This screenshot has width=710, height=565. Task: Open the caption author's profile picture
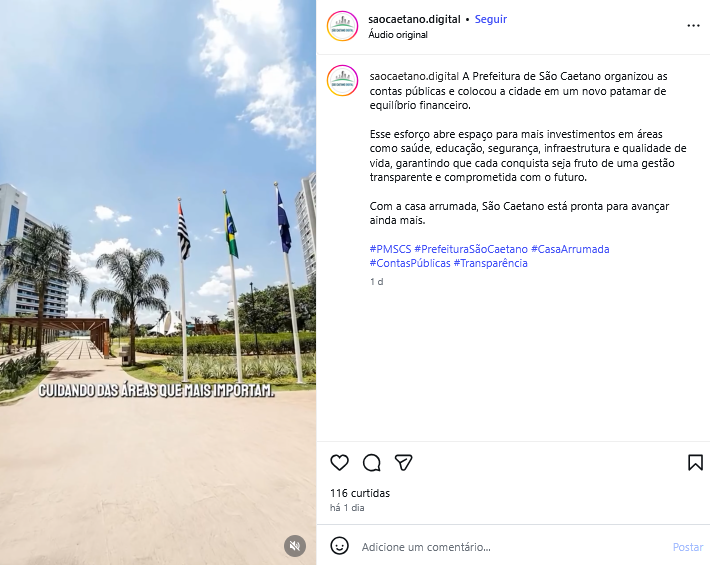(x=342, y=81)
